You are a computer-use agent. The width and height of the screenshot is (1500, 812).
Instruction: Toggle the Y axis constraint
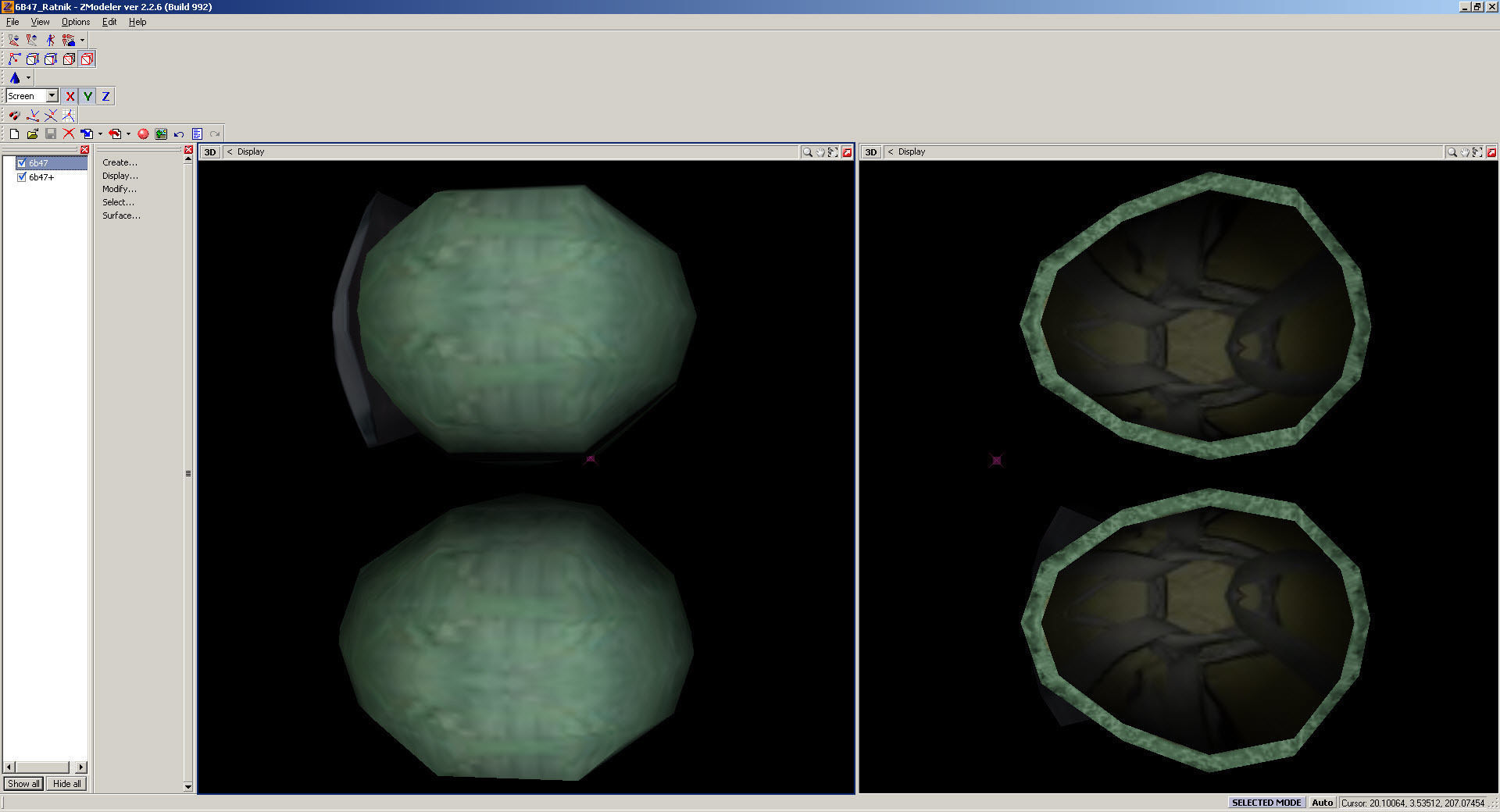(88, 96)
